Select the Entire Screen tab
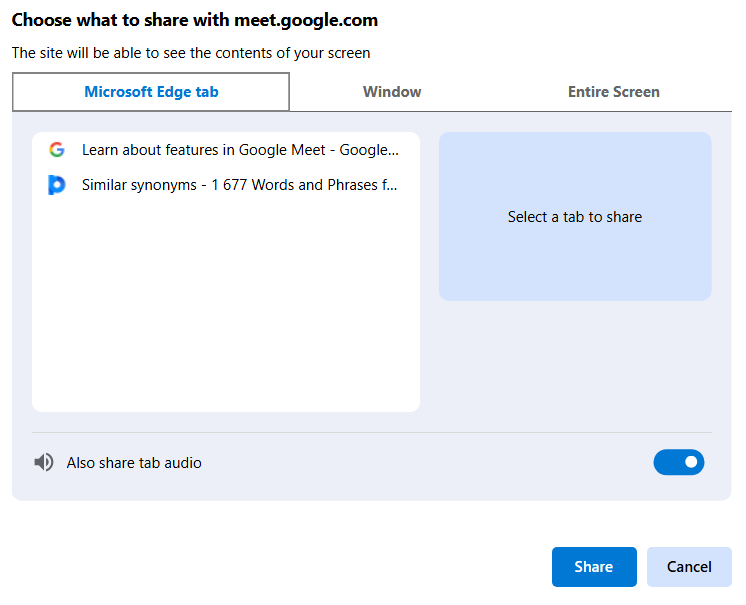Image resolution: width=746 pixels, height=605 pixels. pyautogui.click(x=613, y=92)
